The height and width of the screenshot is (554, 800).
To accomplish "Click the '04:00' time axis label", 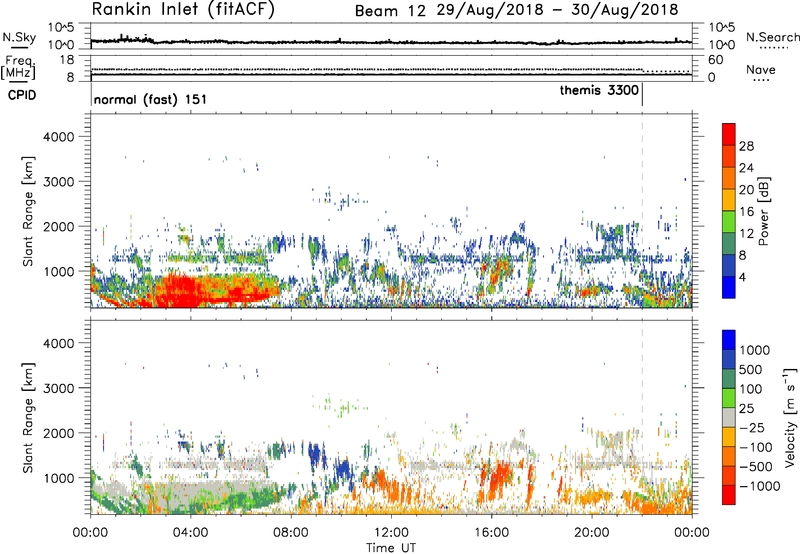I will pos(190,533).
